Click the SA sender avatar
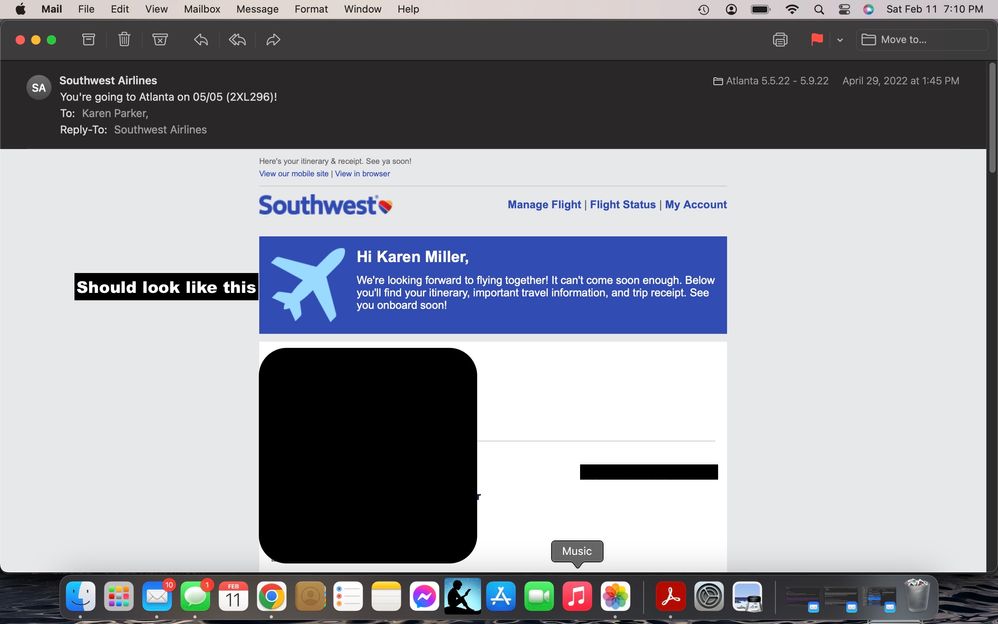The image size is (998, 624). tap(39, 88)
